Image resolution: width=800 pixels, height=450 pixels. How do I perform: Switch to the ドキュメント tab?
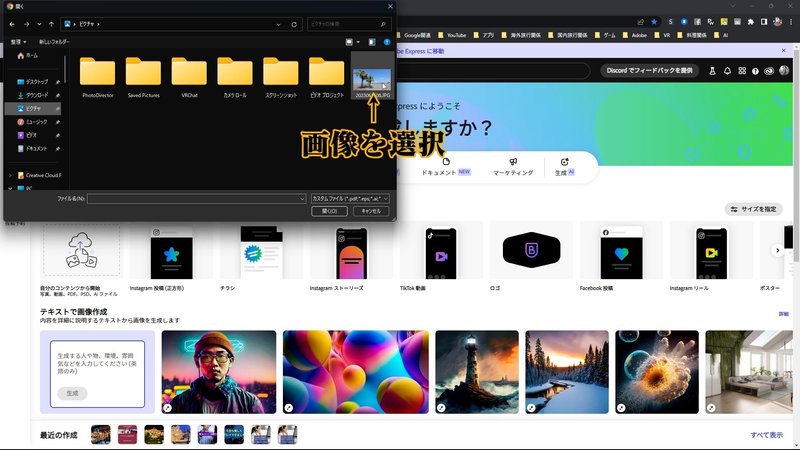coord(446,167)
